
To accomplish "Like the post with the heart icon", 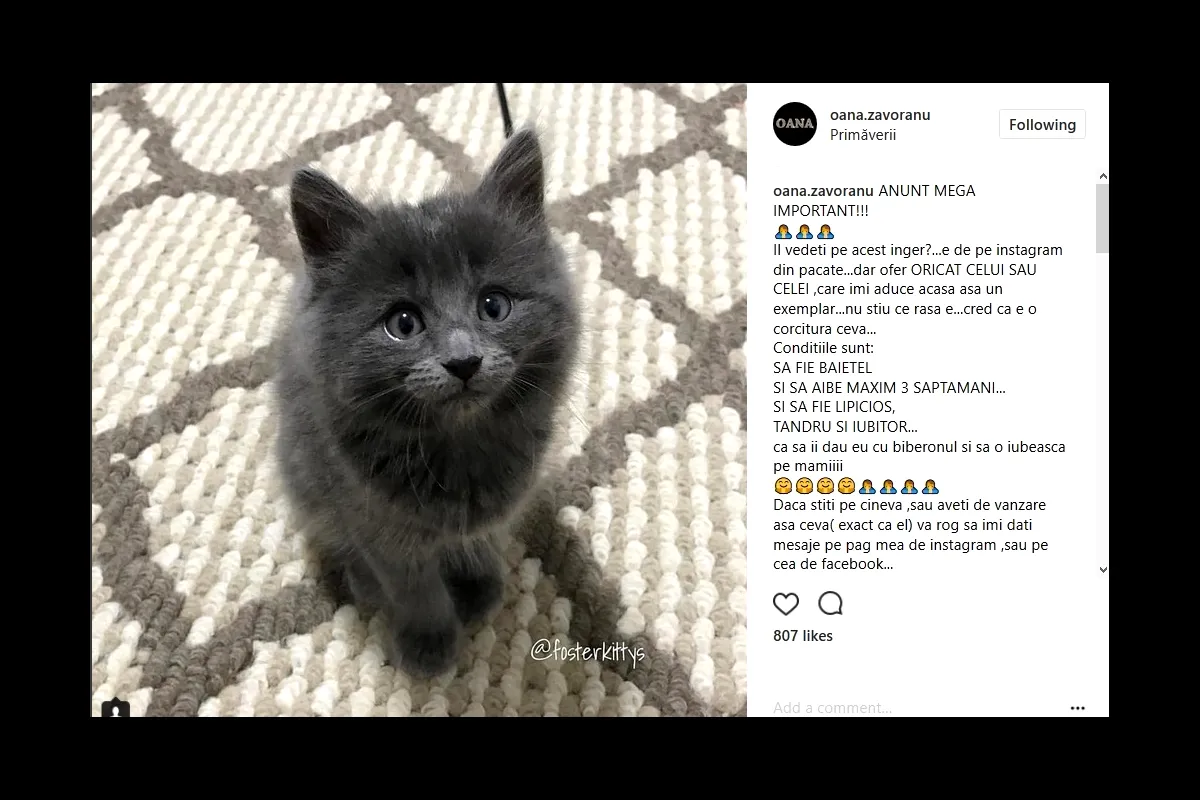I will (x=786, y=603).
